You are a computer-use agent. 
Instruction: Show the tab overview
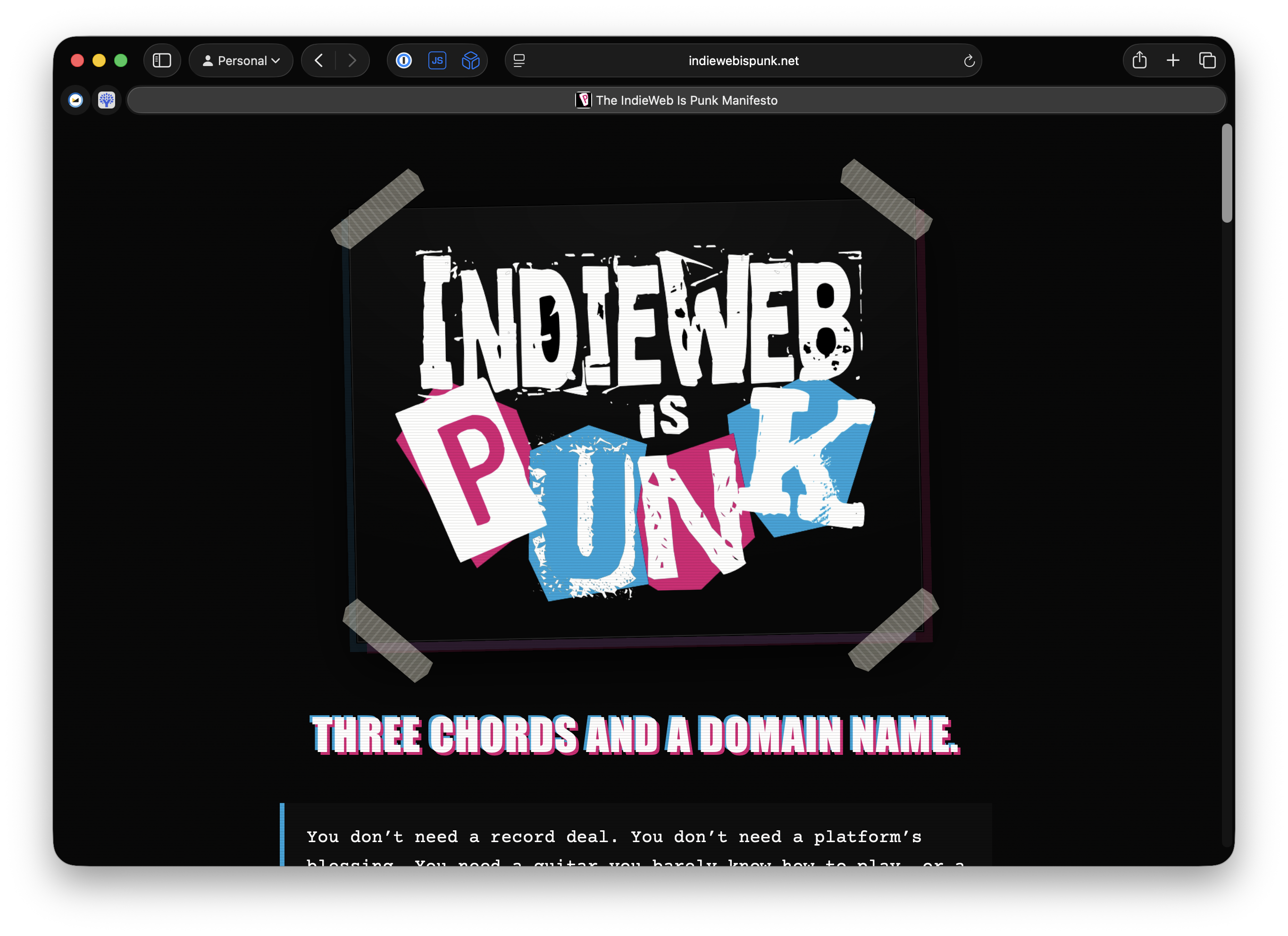tap(1207, 60)
